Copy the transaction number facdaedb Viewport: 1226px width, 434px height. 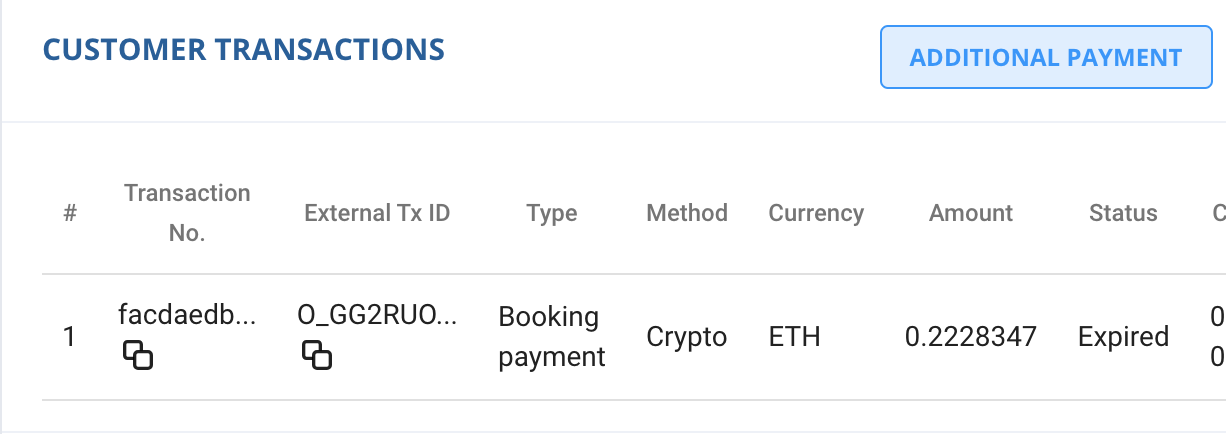click(x=138, y=355)
